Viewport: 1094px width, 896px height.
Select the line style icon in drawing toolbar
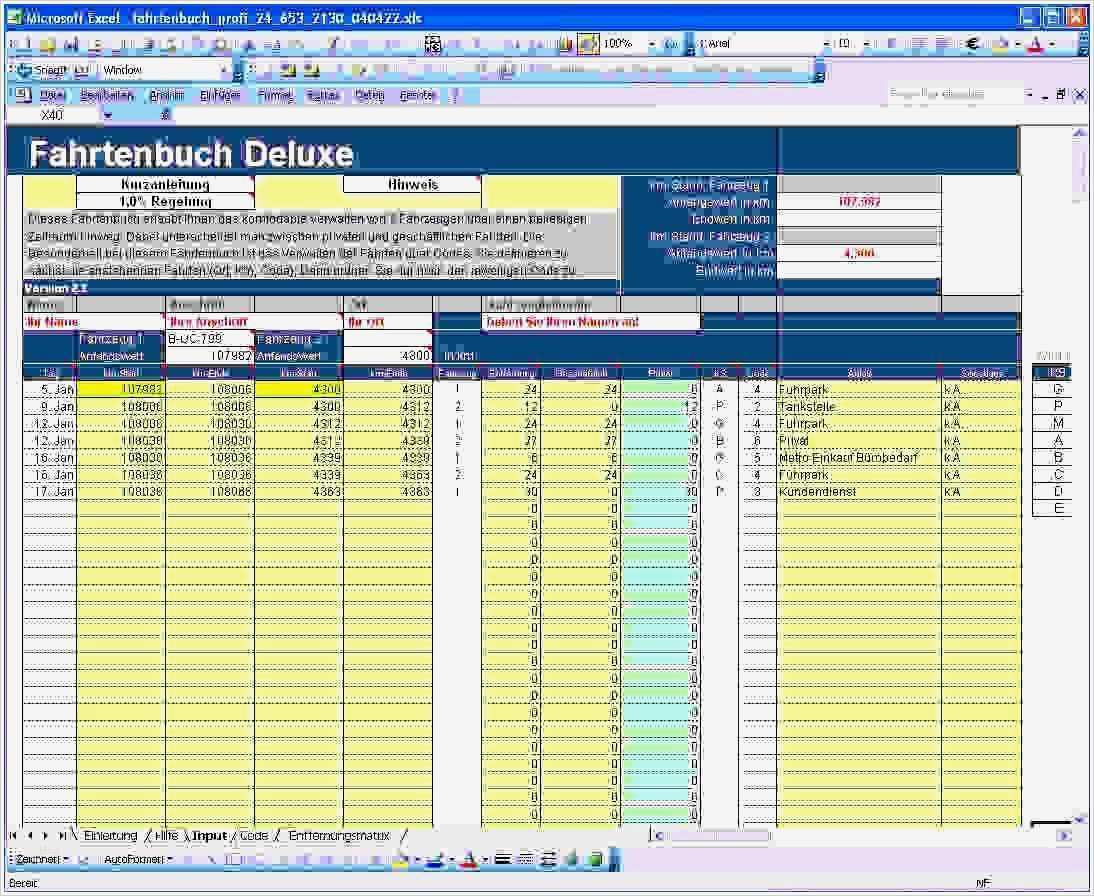502,859
